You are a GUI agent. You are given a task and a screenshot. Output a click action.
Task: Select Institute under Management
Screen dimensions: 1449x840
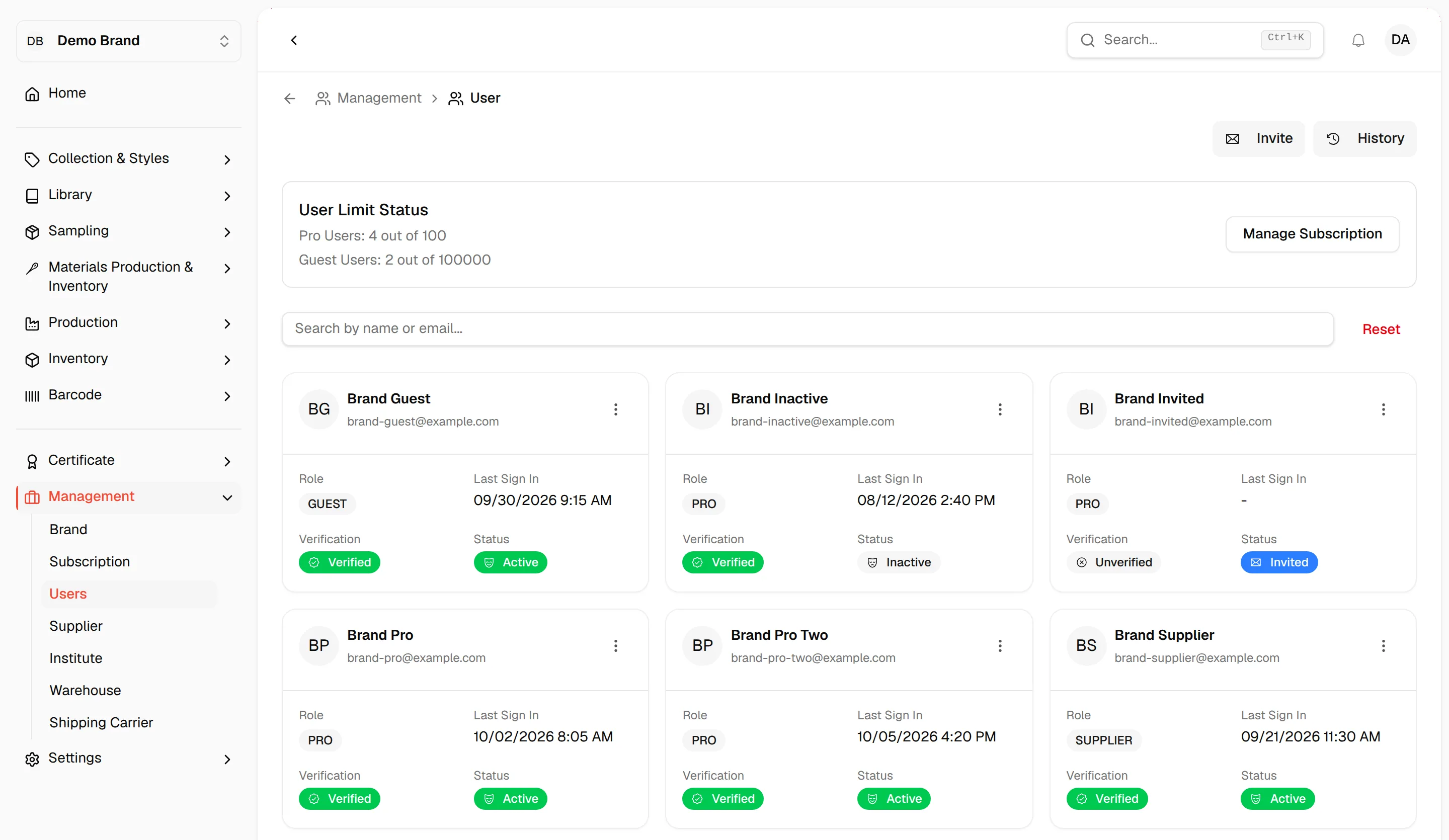76,658
